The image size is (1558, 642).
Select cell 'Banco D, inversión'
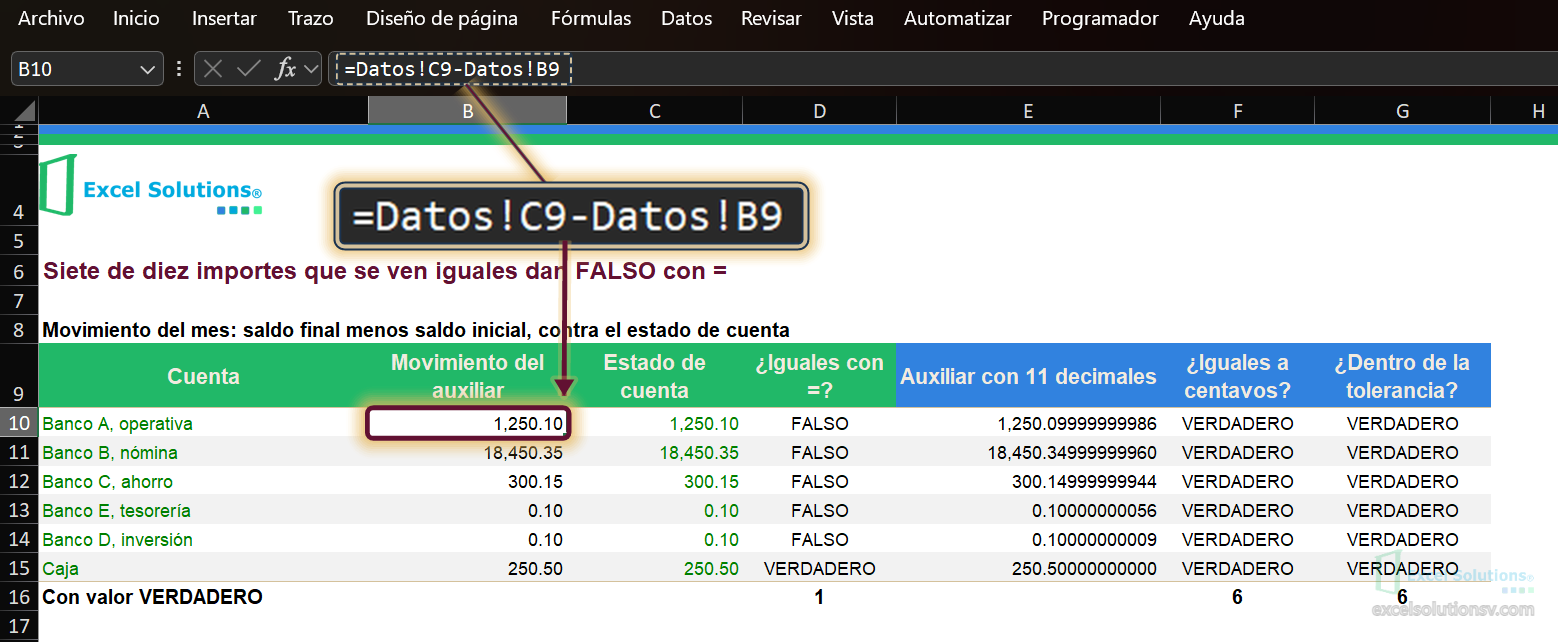pyautogui.click(x=203, y=539)
